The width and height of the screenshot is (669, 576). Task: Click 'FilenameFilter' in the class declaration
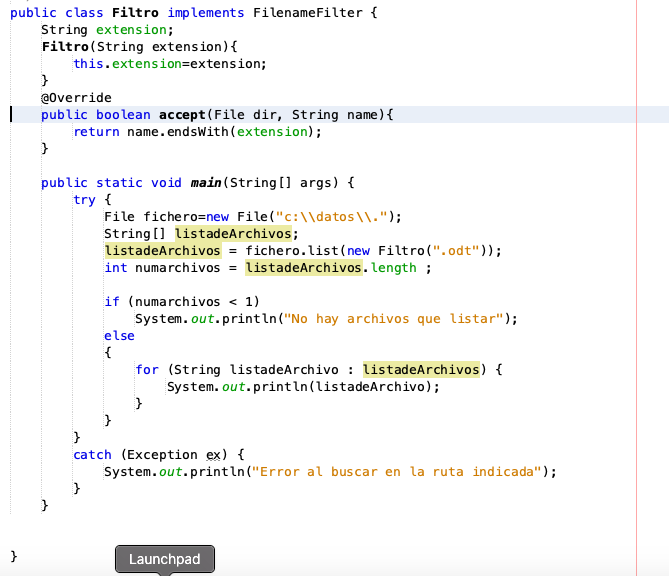308,13
